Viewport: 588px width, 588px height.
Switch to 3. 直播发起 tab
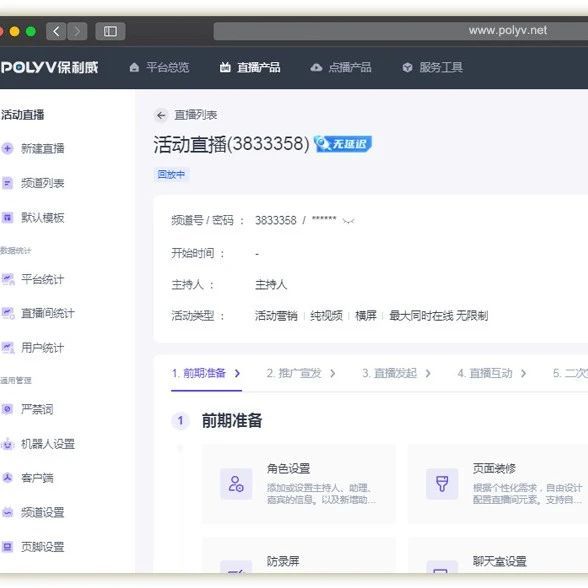[390, 373]
